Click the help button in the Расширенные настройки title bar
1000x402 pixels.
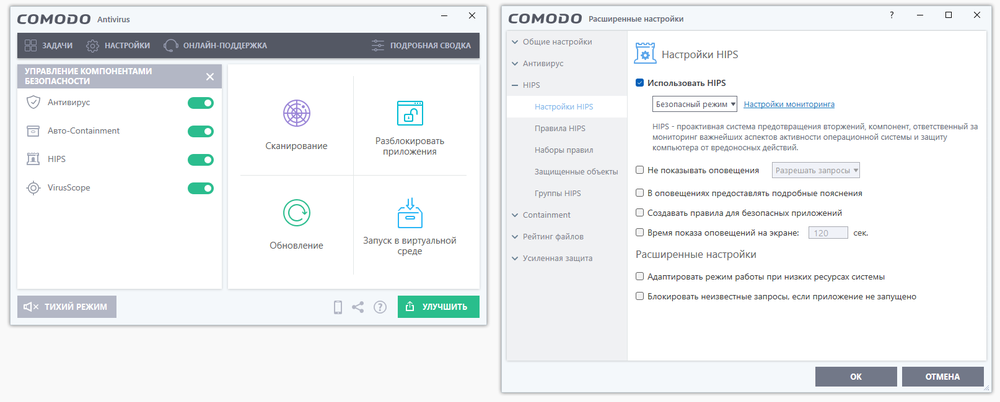pyautogui.click(x=892, y=15)
